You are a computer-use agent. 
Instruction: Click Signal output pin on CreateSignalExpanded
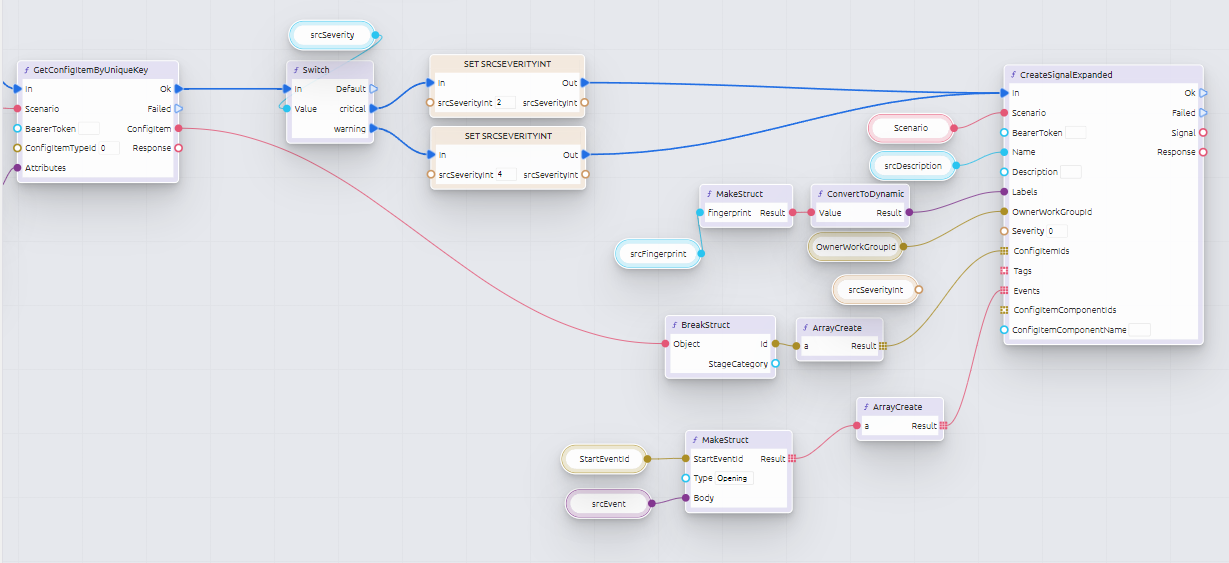pyautogui.click(x=1203, y=133)
